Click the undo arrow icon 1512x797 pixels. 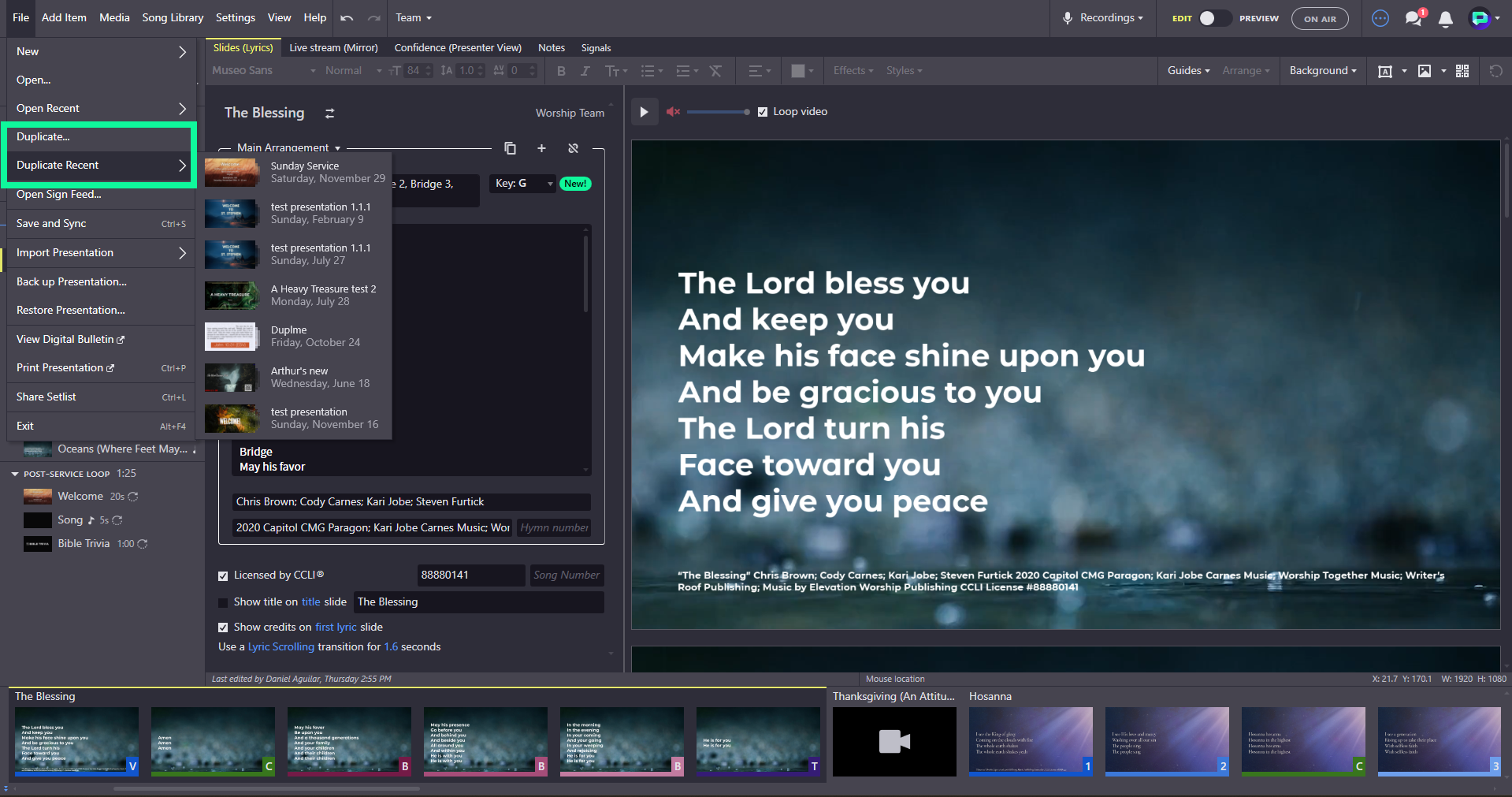347,17
